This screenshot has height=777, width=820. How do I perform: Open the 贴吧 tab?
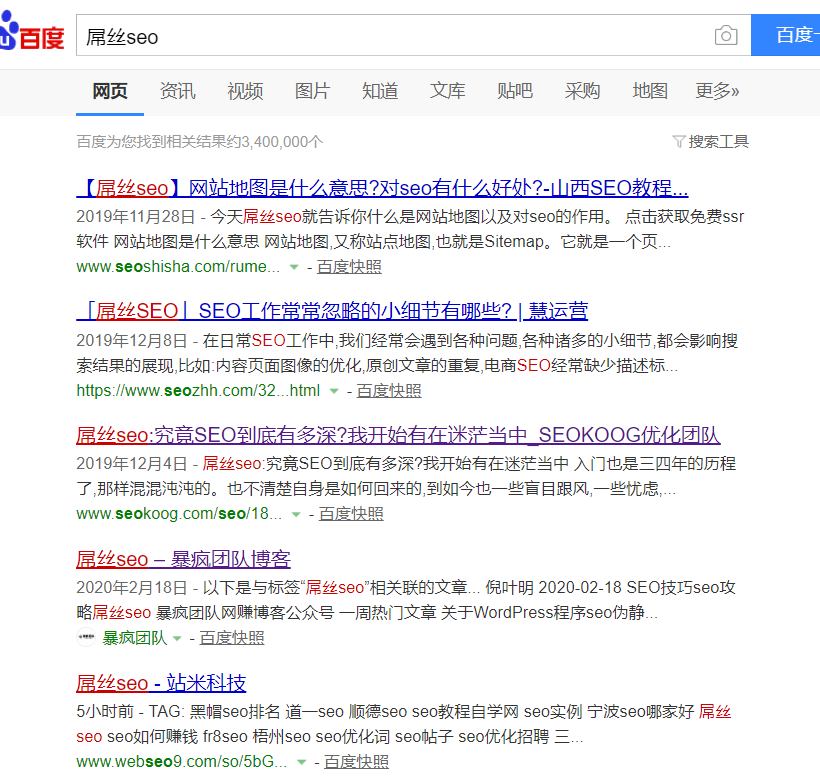point(515,90)
